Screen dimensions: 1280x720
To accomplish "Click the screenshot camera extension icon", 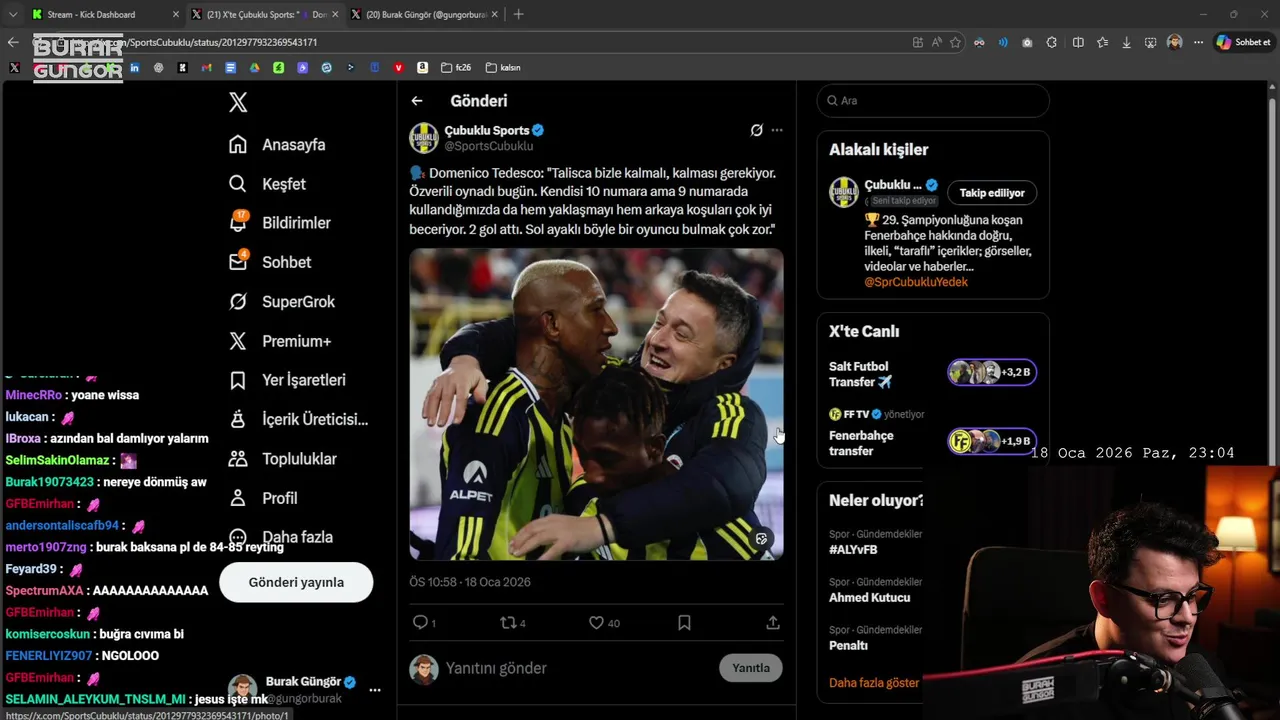I will (x=1027, y=42).
